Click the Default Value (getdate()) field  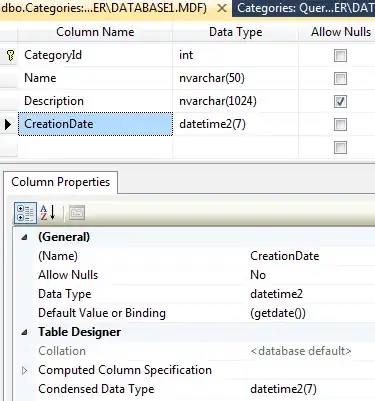point(312,313)
